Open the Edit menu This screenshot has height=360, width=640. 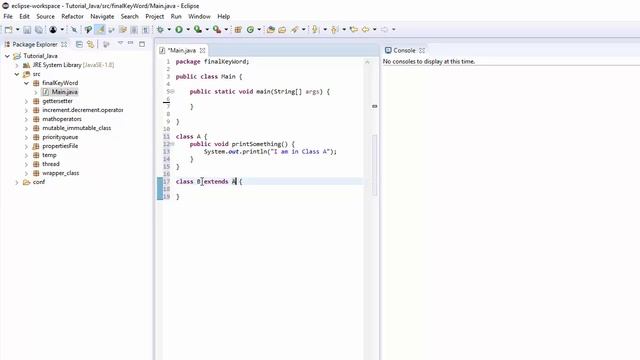click(x=24, y=16)
